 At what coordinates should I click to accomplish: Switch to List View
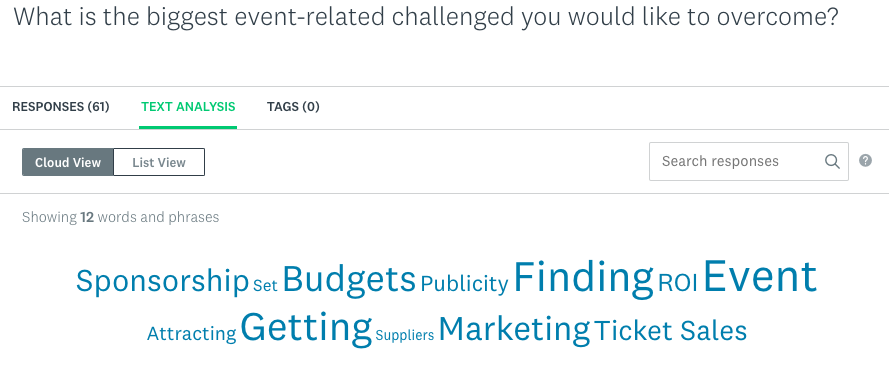click(x=159, y=163)
